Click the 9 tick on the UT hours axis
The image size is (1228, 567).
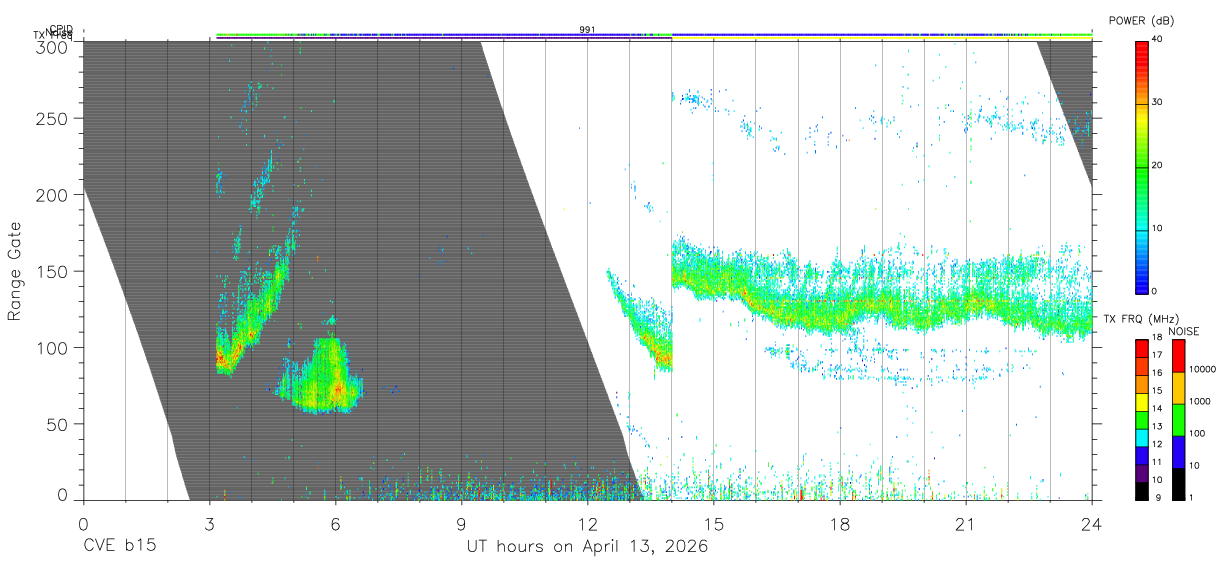click(462, 523)
